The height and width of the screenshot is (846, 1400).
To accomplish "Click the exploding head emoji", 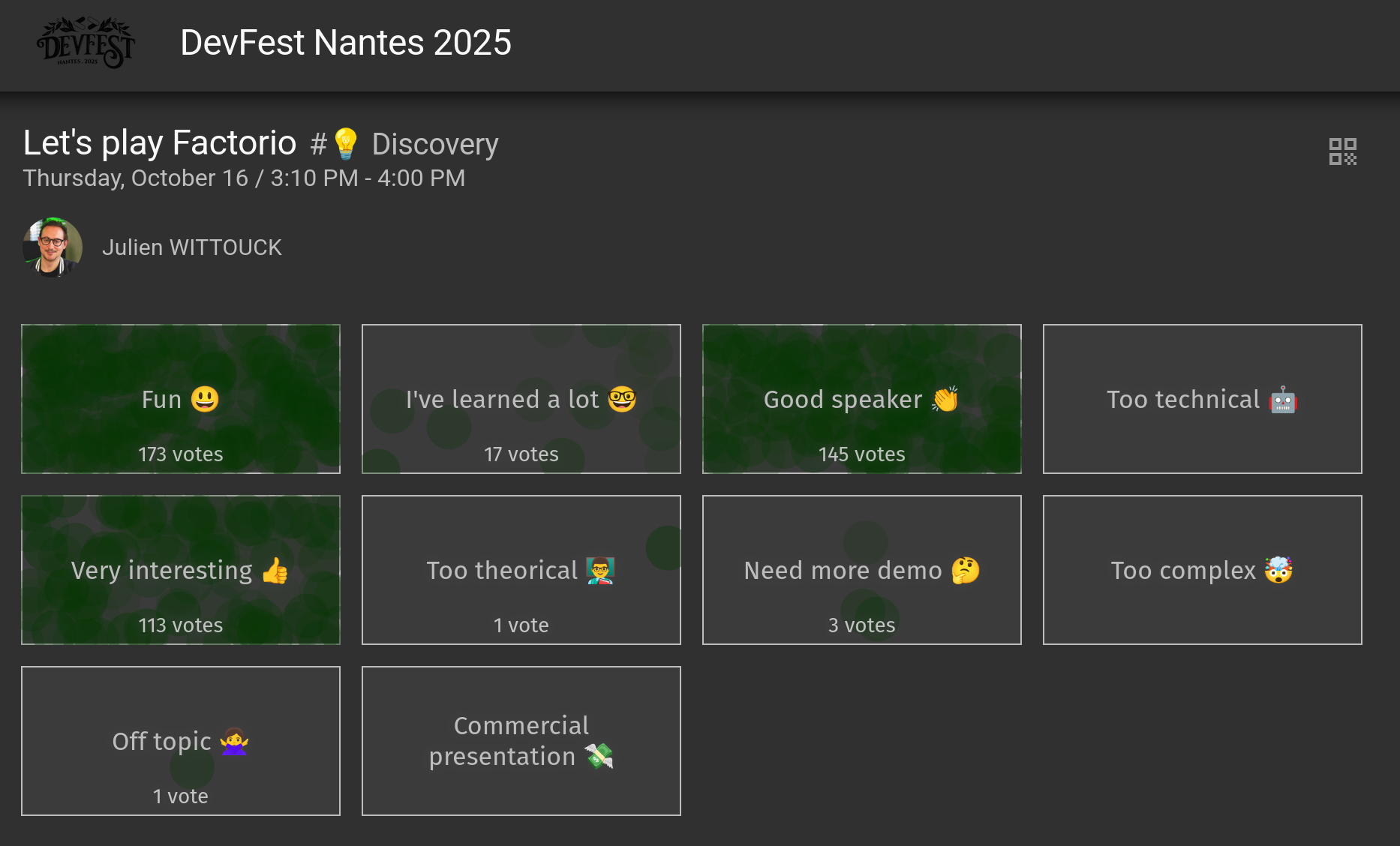I will coord(1278,571).
